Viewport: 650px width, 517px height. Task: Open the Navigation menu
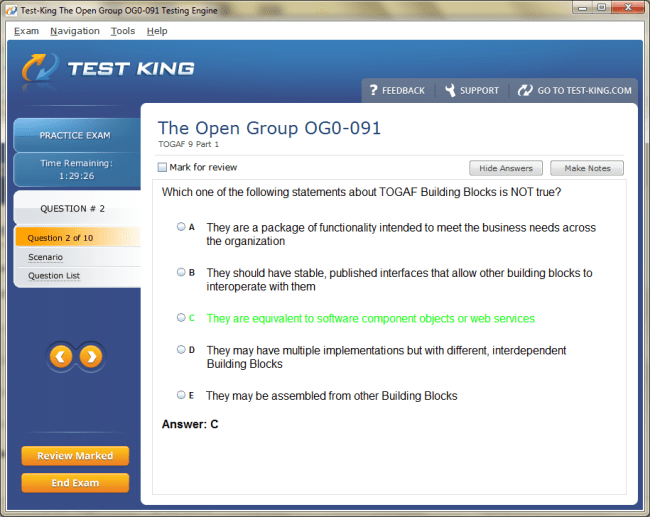coord(75,31)
